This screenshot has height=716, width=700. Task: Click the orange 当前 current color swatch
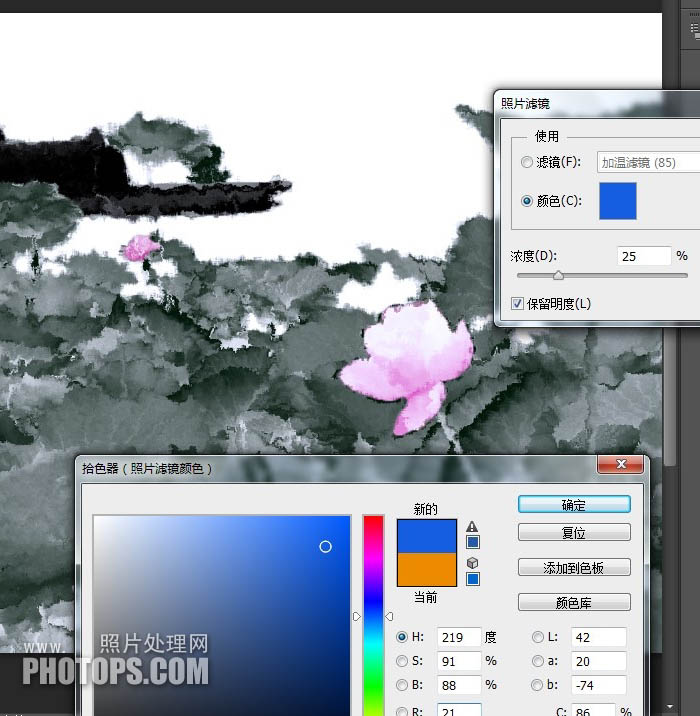click(427, 569)
